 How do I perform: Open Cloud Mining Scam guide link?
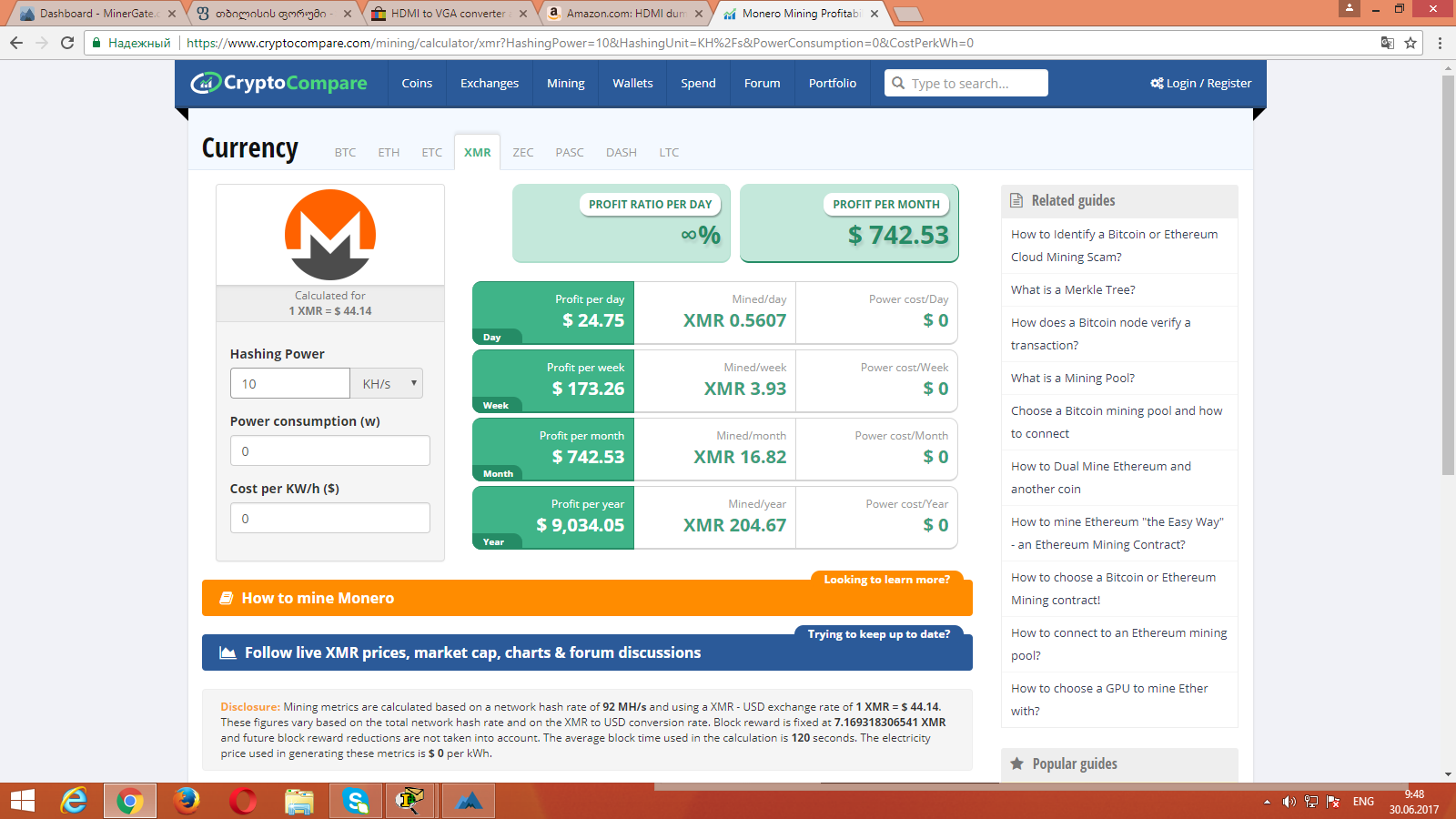click(x=1115, y=246)
